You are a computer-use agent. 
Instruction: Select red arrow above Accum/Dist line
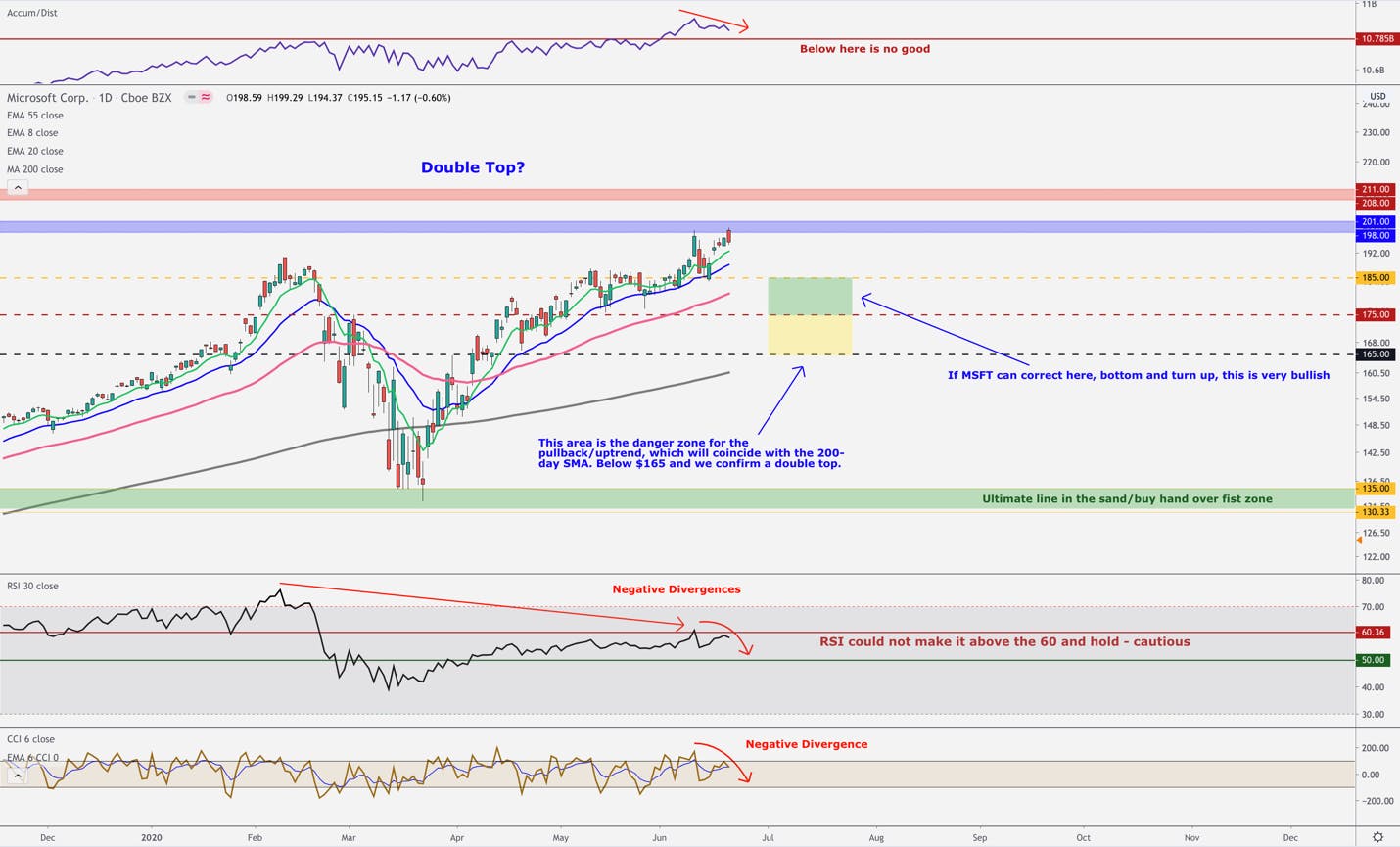pos(714,21)
